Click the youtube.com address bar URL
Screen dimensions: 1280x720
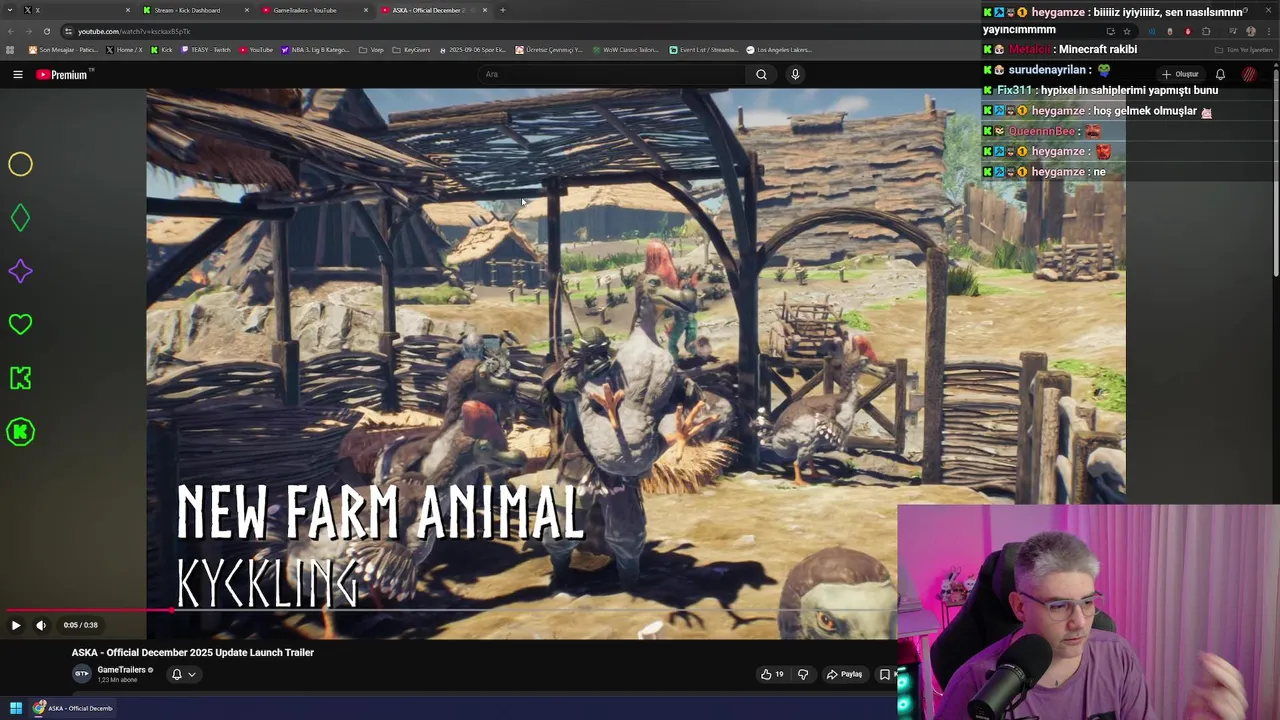click(134, 31)
